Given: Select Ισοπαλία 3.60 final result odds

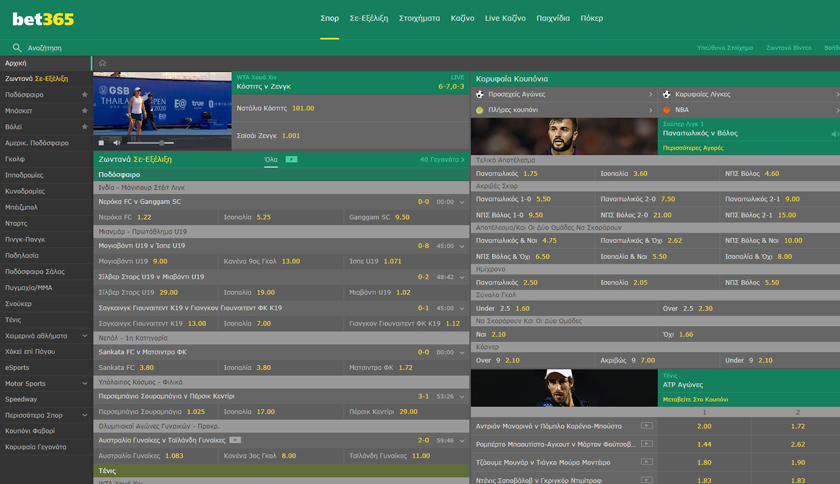Looking at the screenshot, I should click(656, 174).
